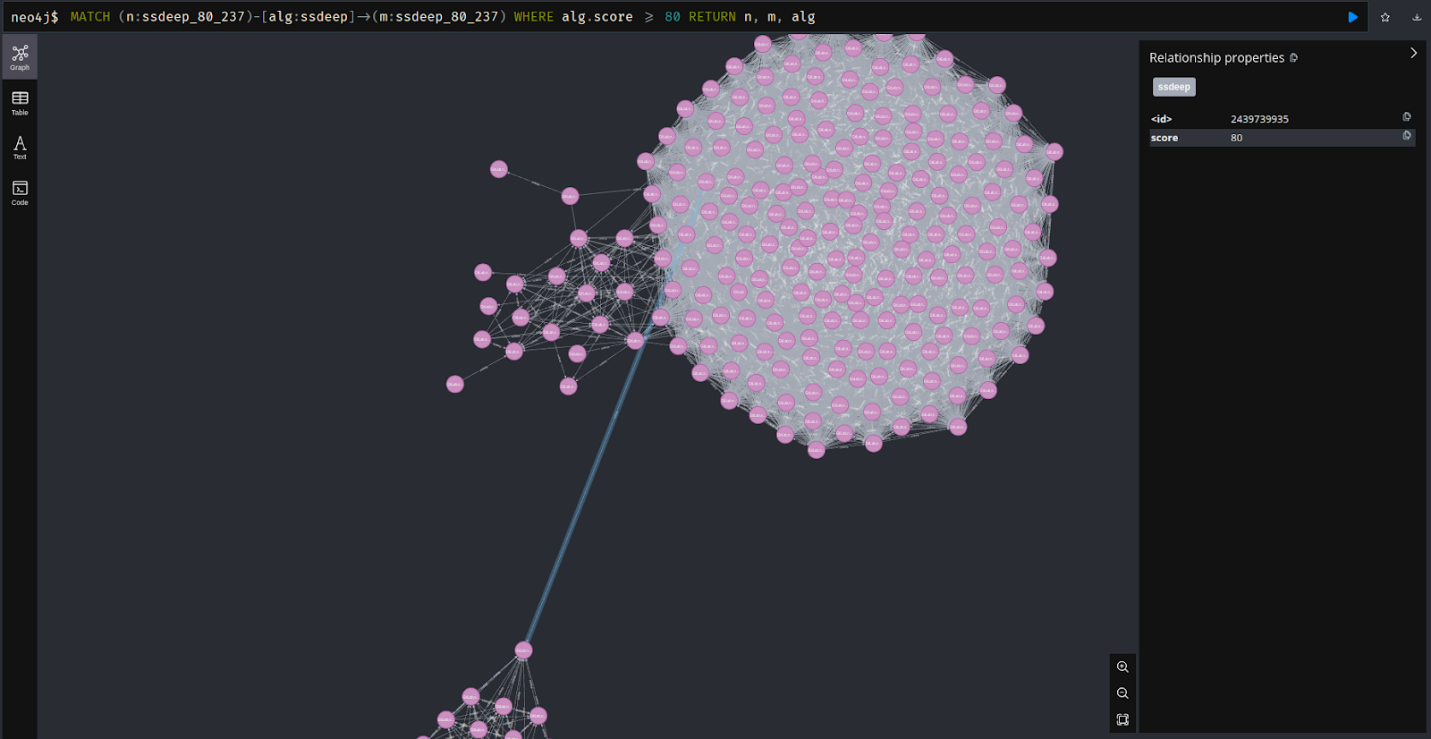Open the Code view
This screenshot has width=1431, height=739.
(x=20, y=192)
